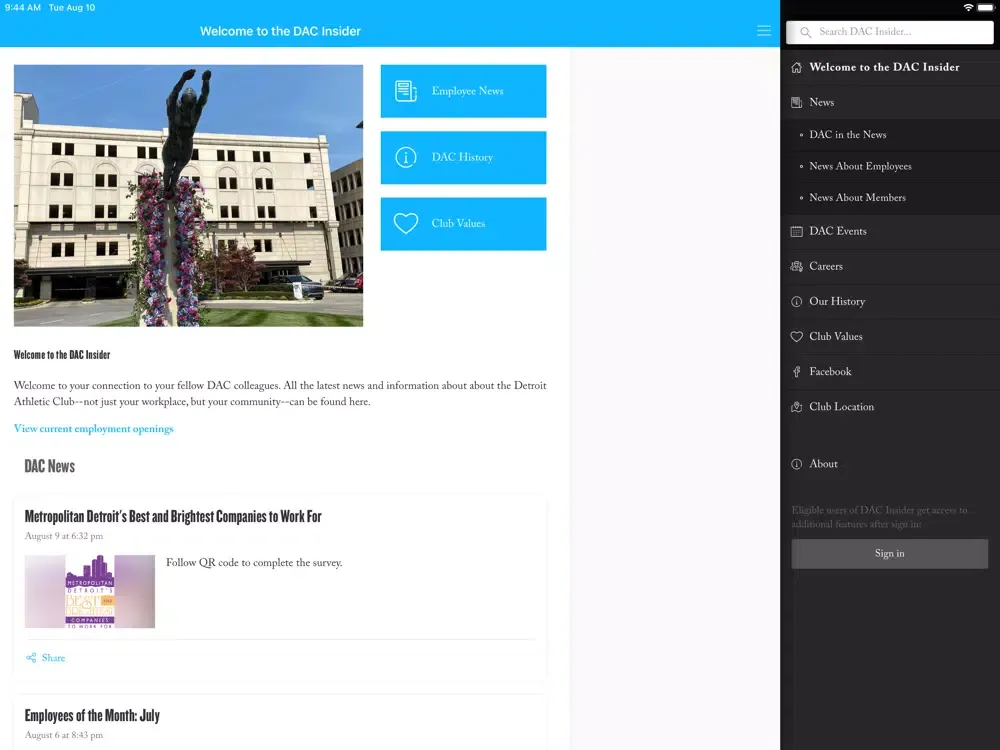Click the search magnifier icon
Image resolution: width=1000 pixels, height=750 pixels.
point(805,32)
